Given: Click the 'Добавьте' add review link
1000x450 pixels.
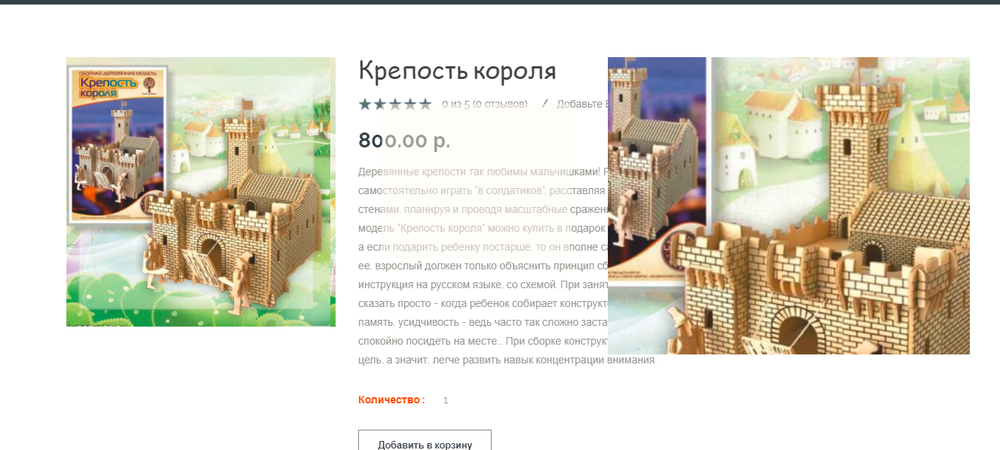Looking at the screenshot, I should tap(580, 104).
